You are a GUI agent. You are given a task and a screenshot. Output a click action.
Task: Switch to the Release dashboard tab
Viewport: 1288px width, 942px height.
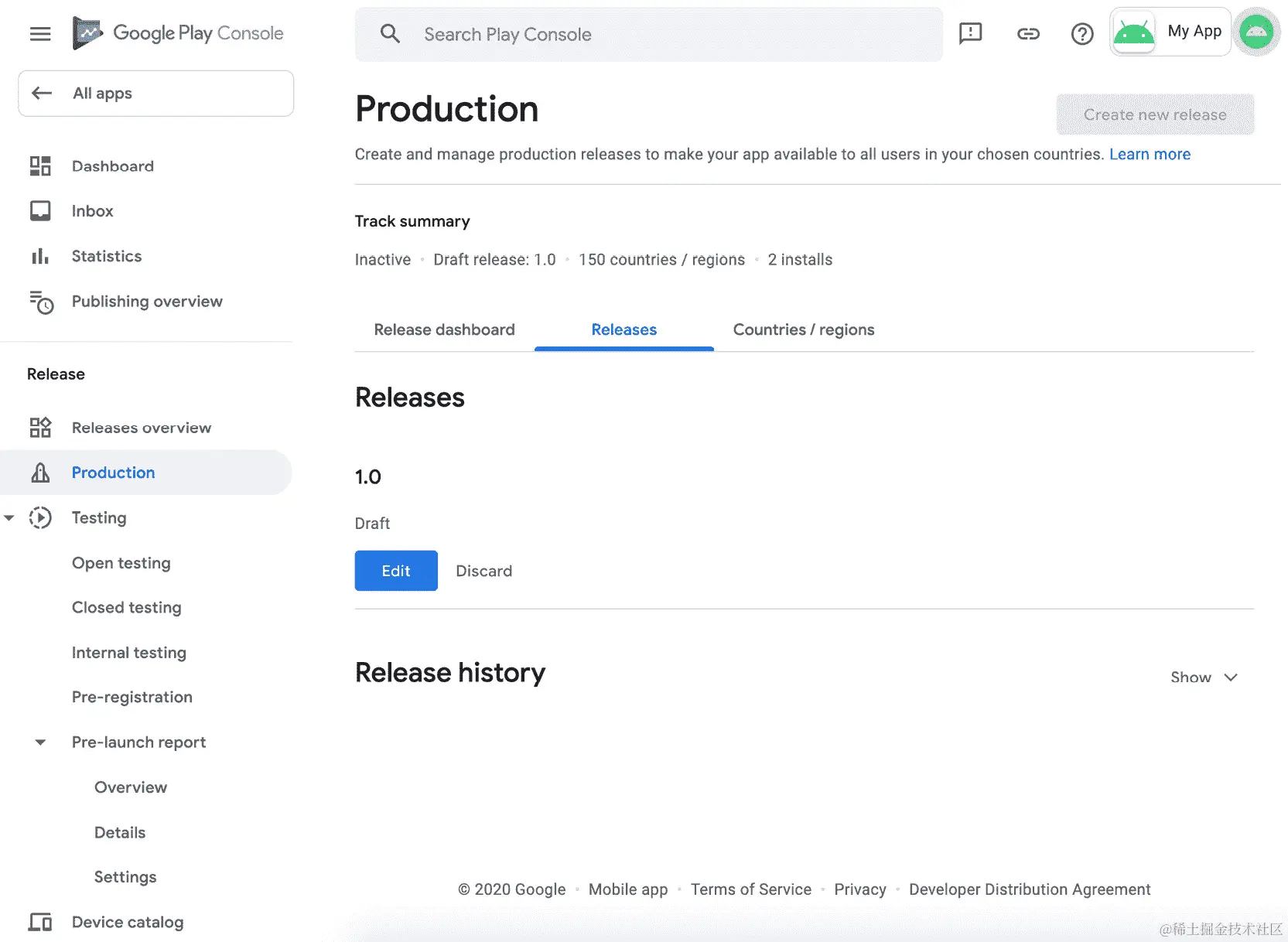click(x=444, y=329)
